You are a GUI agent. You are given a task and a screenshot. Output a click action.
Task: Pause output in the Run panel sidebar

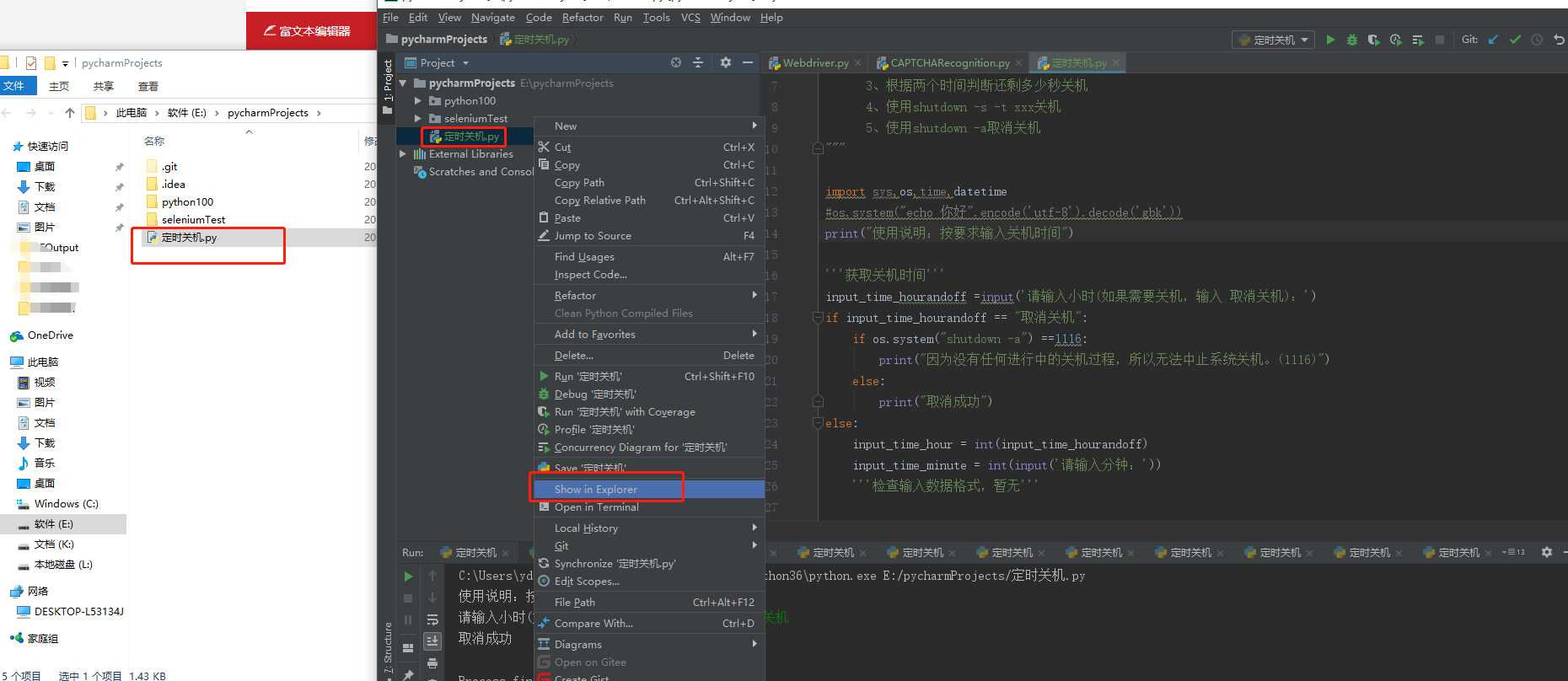point(408,619)
